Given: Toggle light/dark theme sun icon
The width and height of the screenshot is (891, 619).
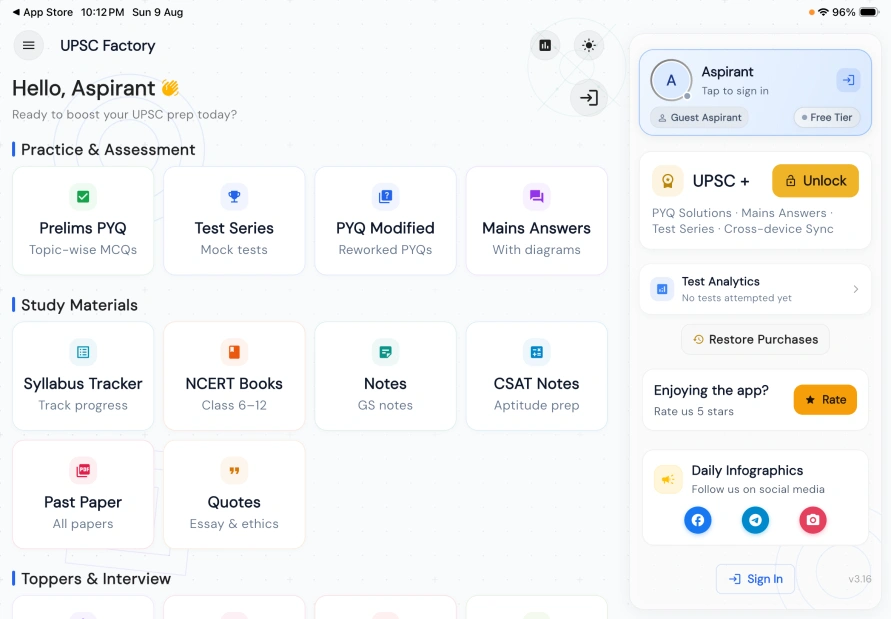Looking at the screenshot, I should (589, 45).
